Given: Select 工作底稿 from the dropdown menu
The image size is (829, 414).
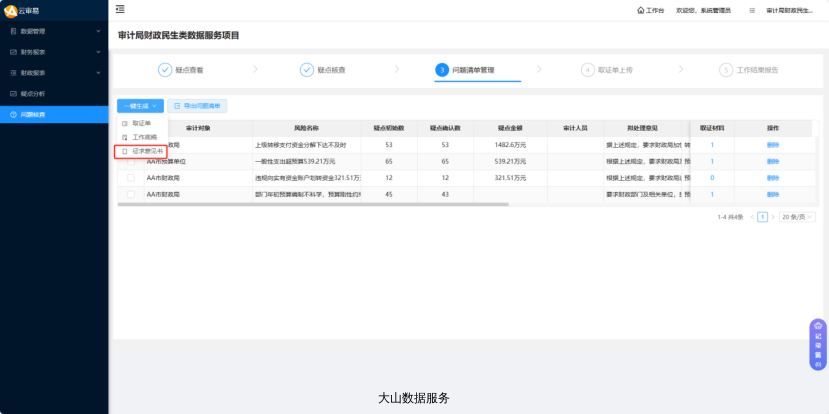Looking at the screenshot, I should 142,137.
